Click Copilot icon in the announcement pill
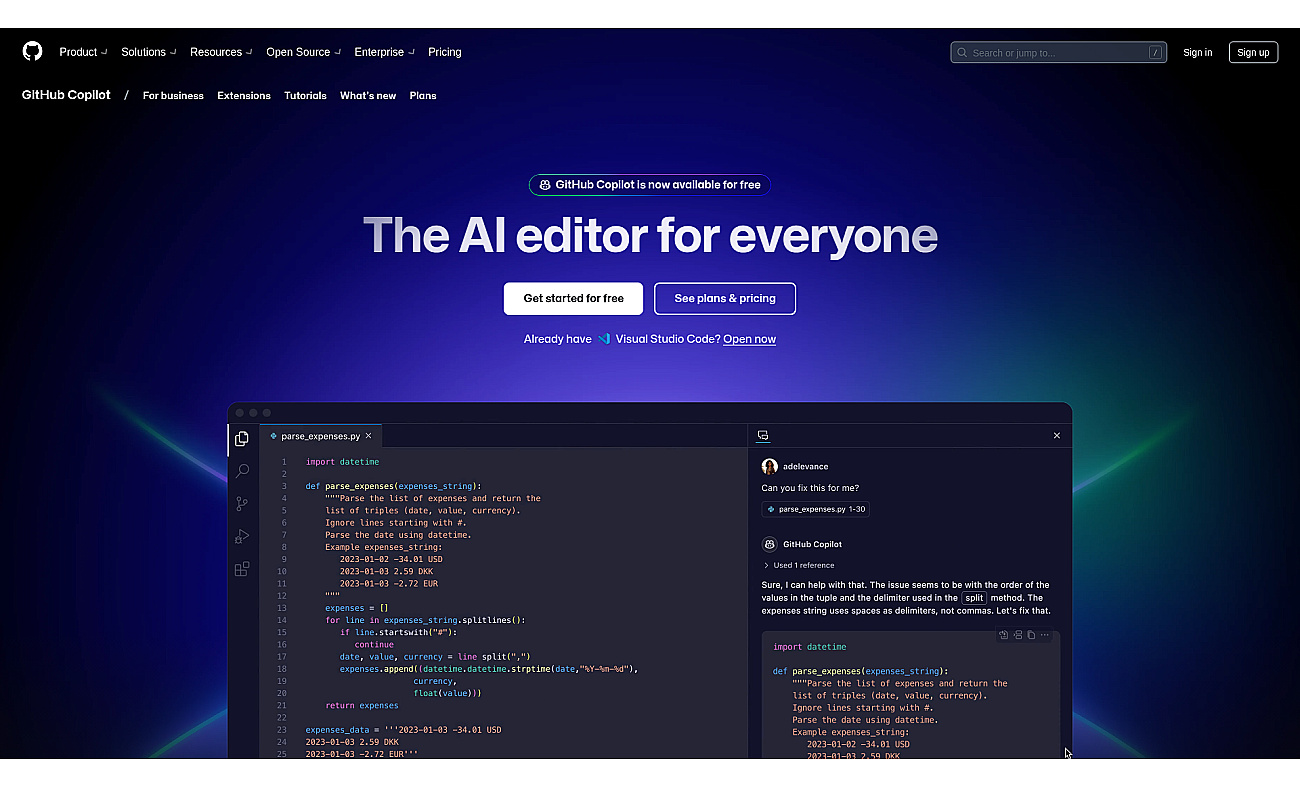 pos(545,185)
